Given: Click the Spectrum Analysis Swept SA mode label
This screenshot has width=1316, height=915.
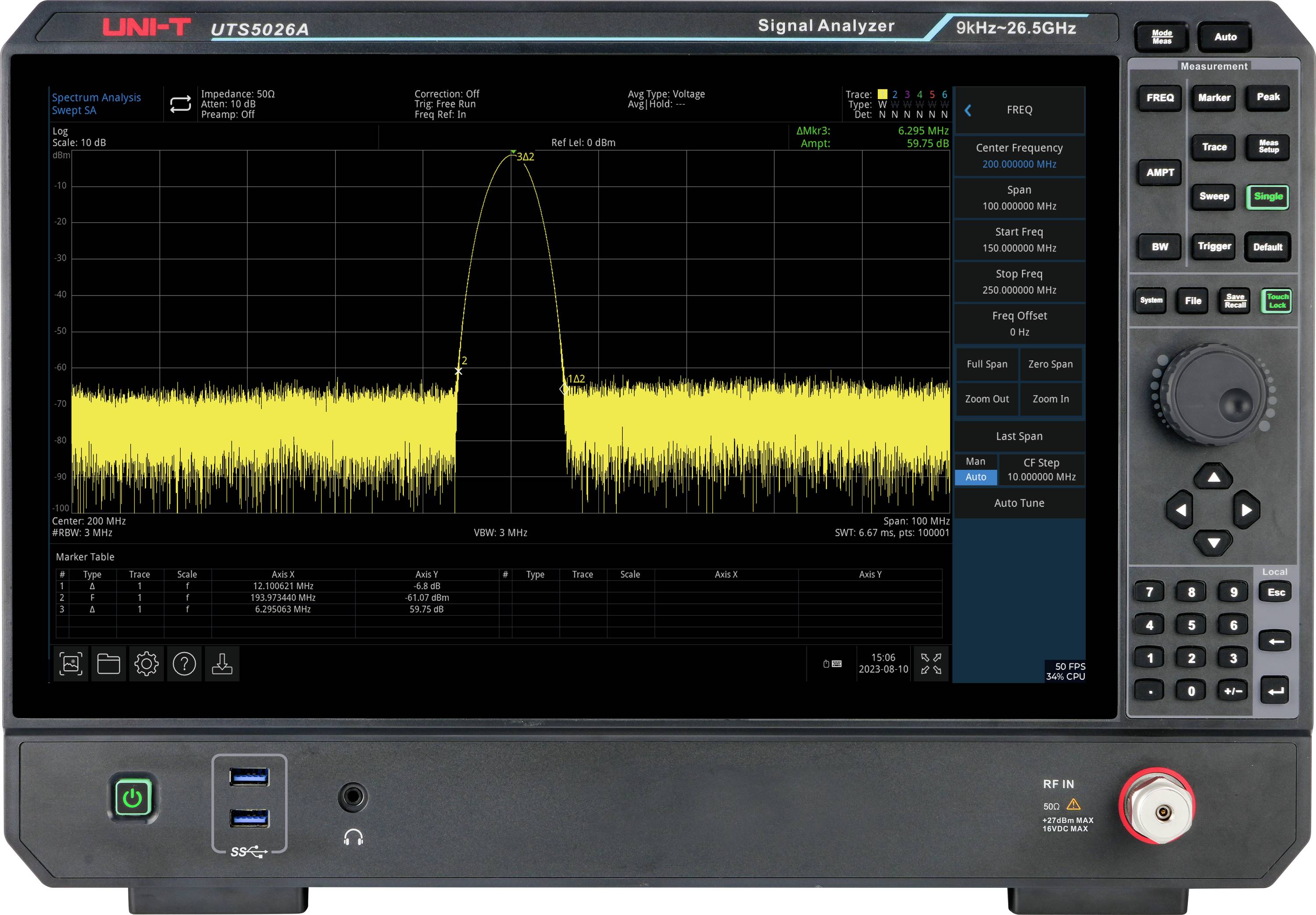Looking at the screenshot, I should coord(96,104).
